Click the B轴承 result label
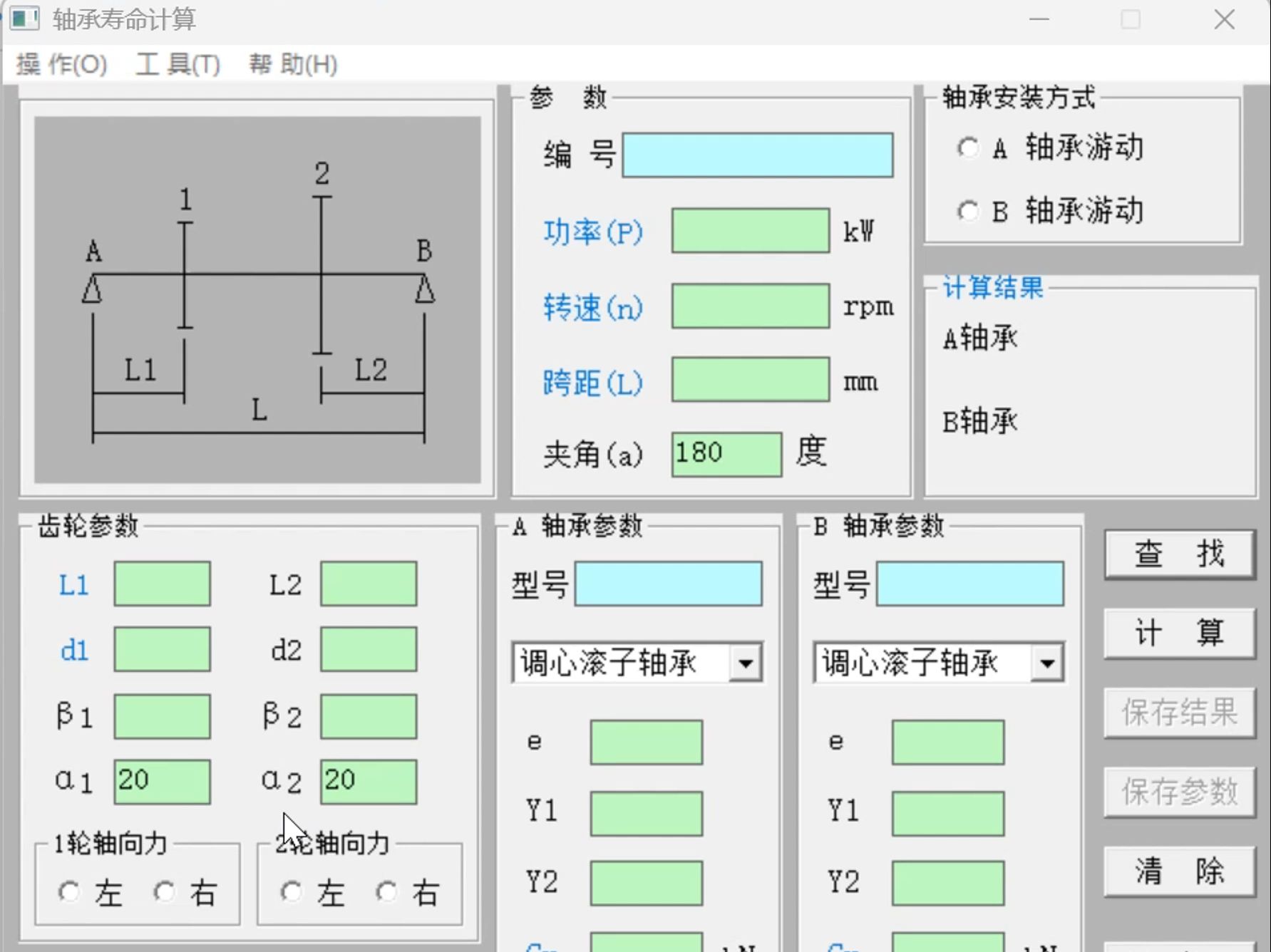This screenshot has width=1271, height=952. pyautogui.click(x=980, y=422)
